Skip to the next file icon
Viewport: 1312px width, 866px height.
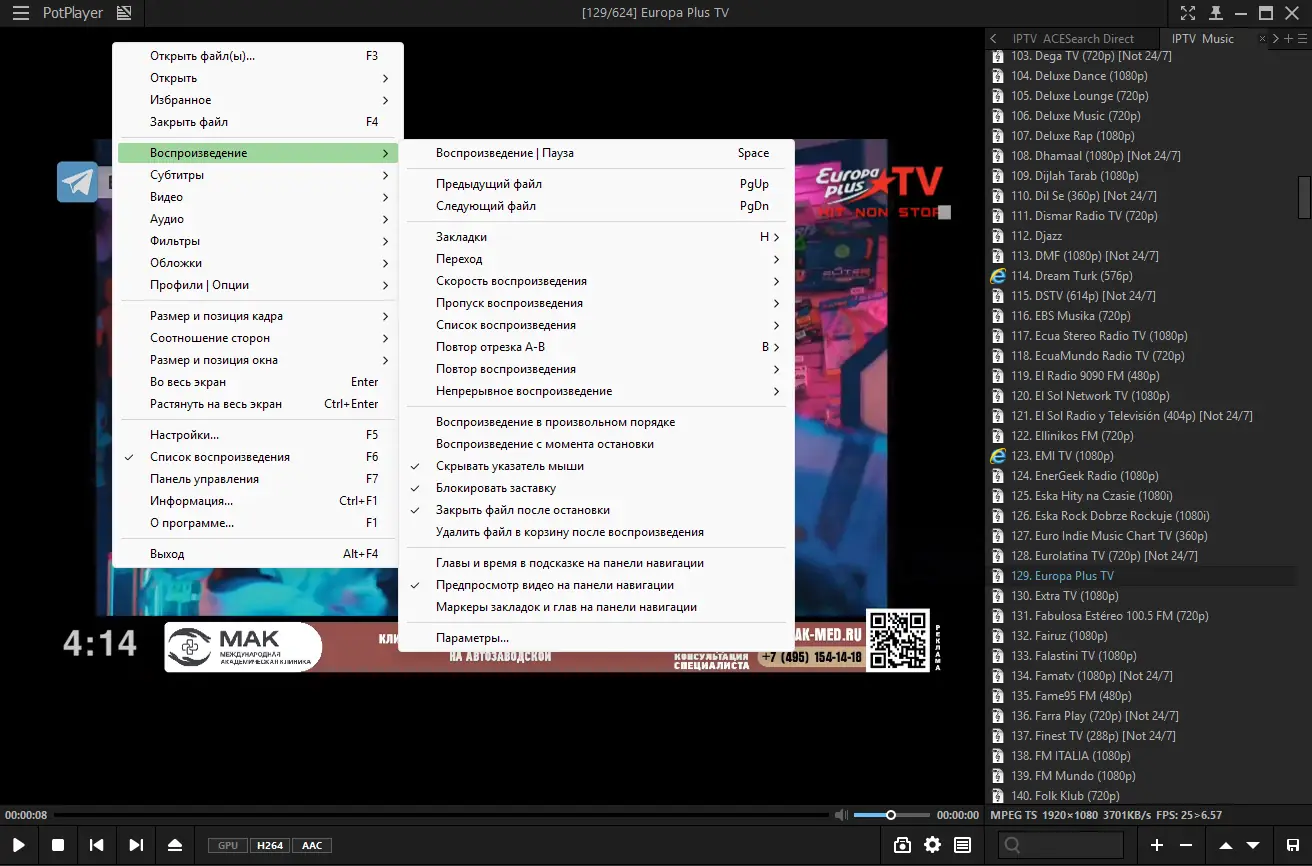pos(136,845)
